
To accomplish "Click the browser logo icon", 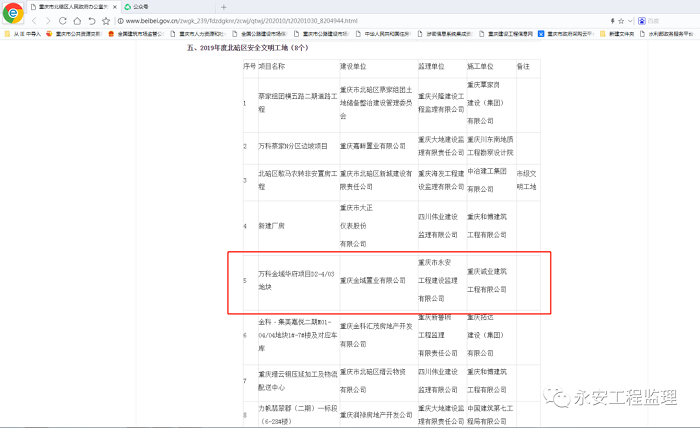I will pos(13,13).
